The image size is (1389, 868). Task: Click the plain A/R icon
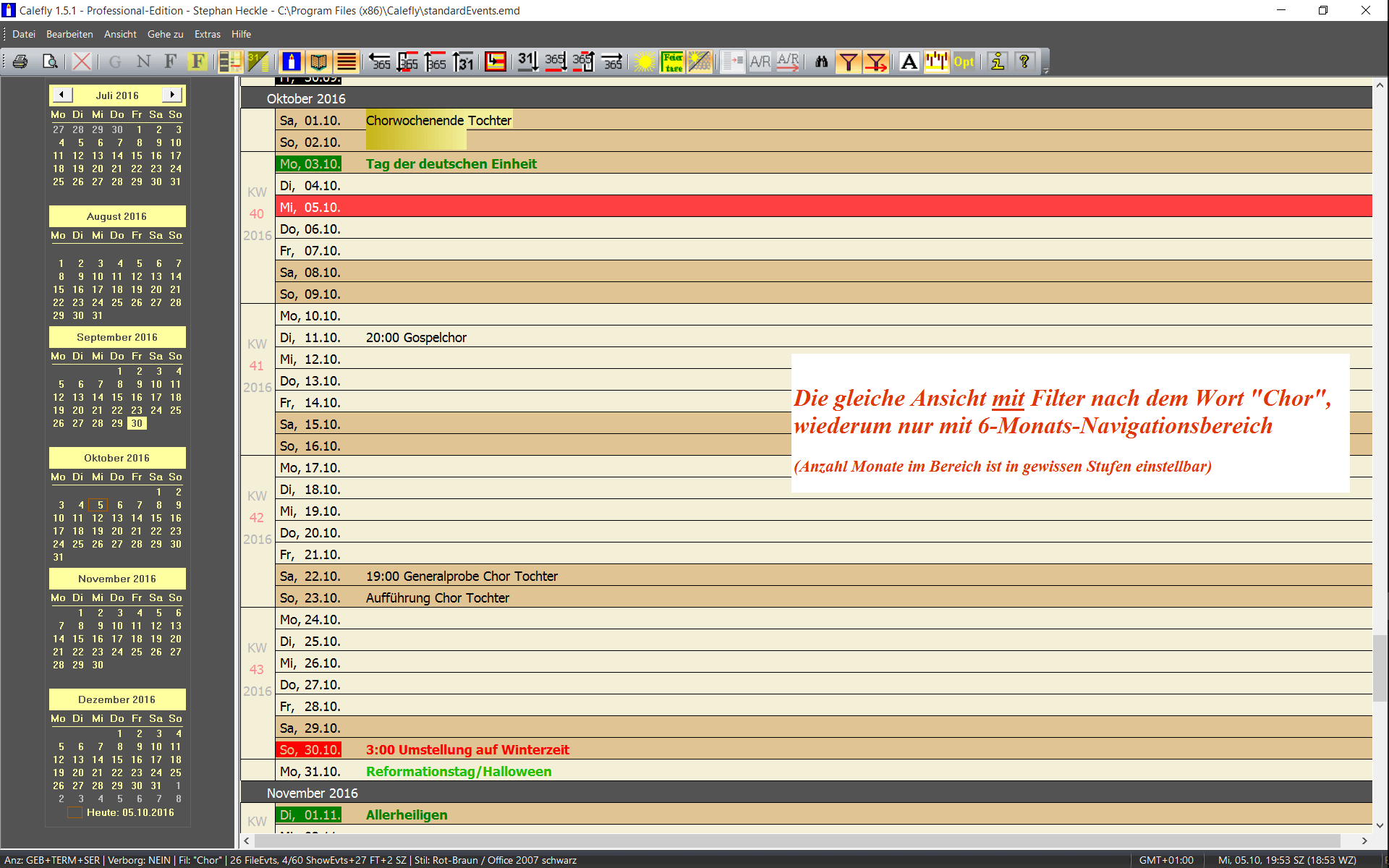click(760, 61)
